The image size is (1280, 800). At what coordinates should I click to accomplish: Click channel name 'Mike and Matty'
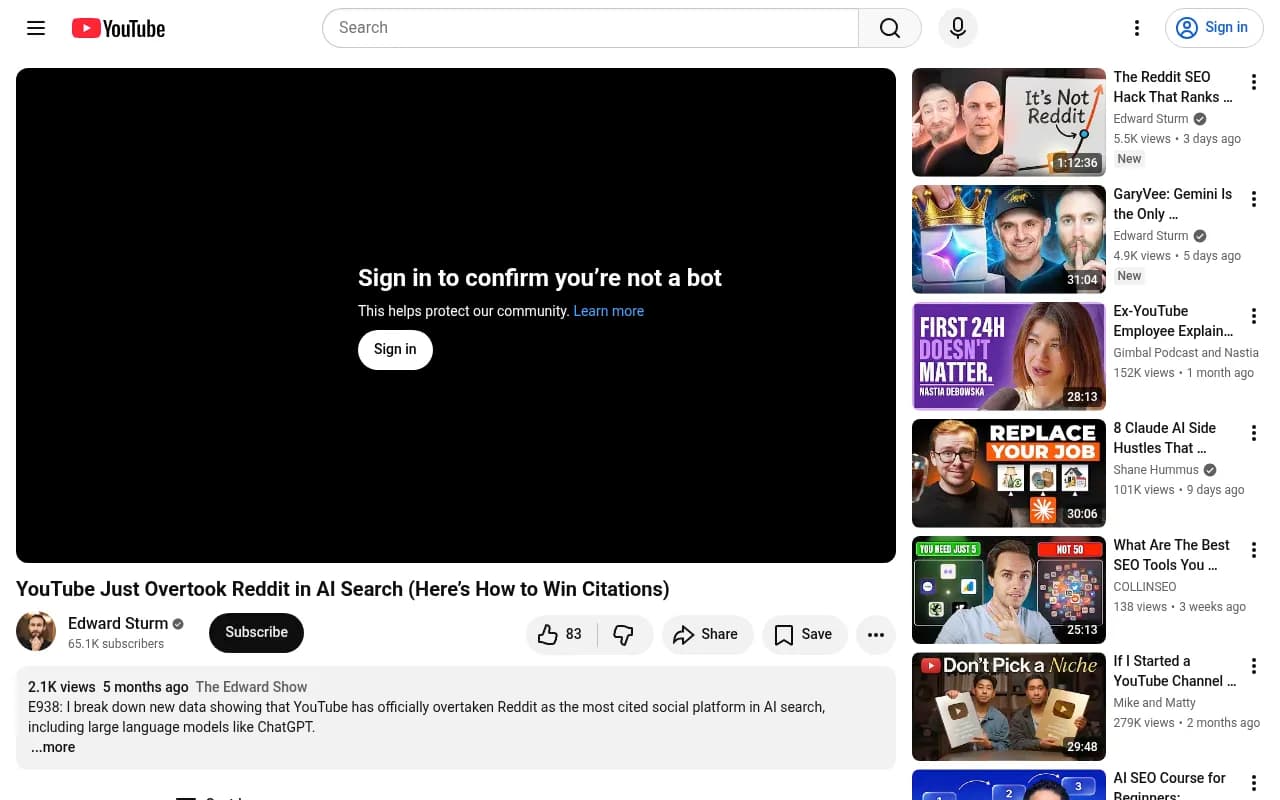[1155, 703]
